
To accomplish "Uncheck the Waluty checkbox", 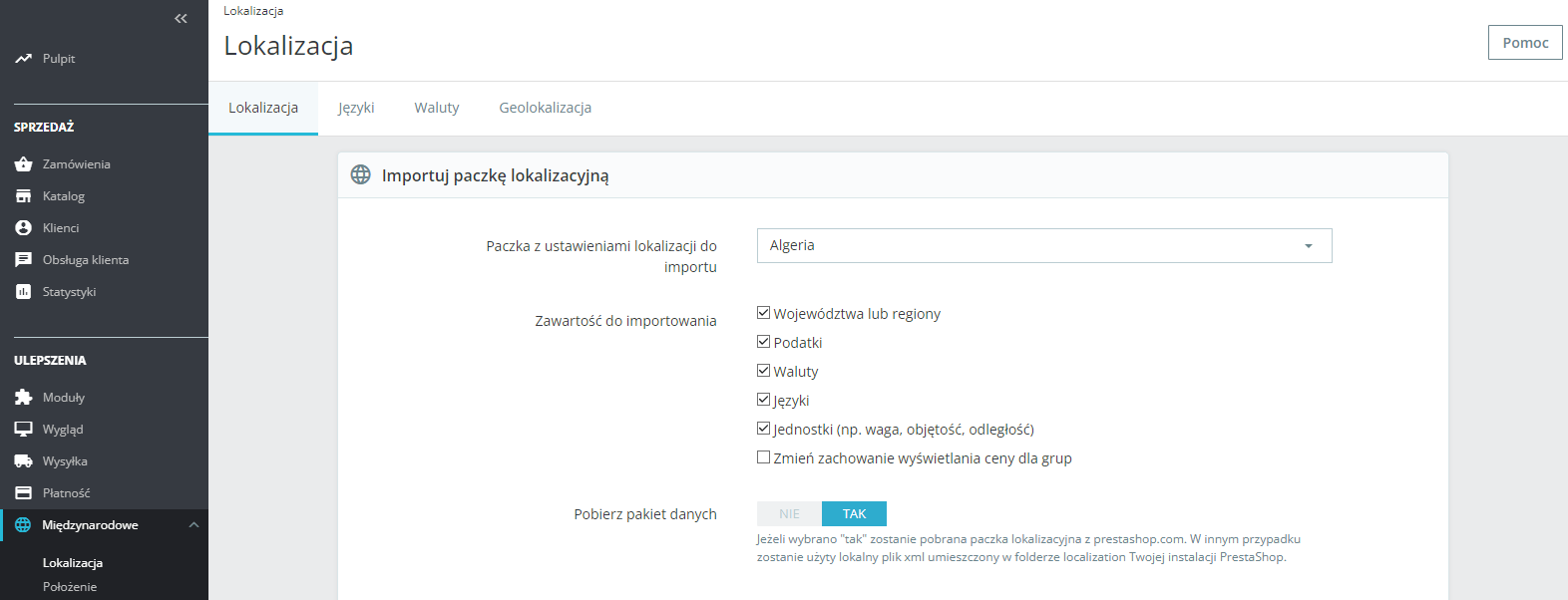I will point(763,371).
